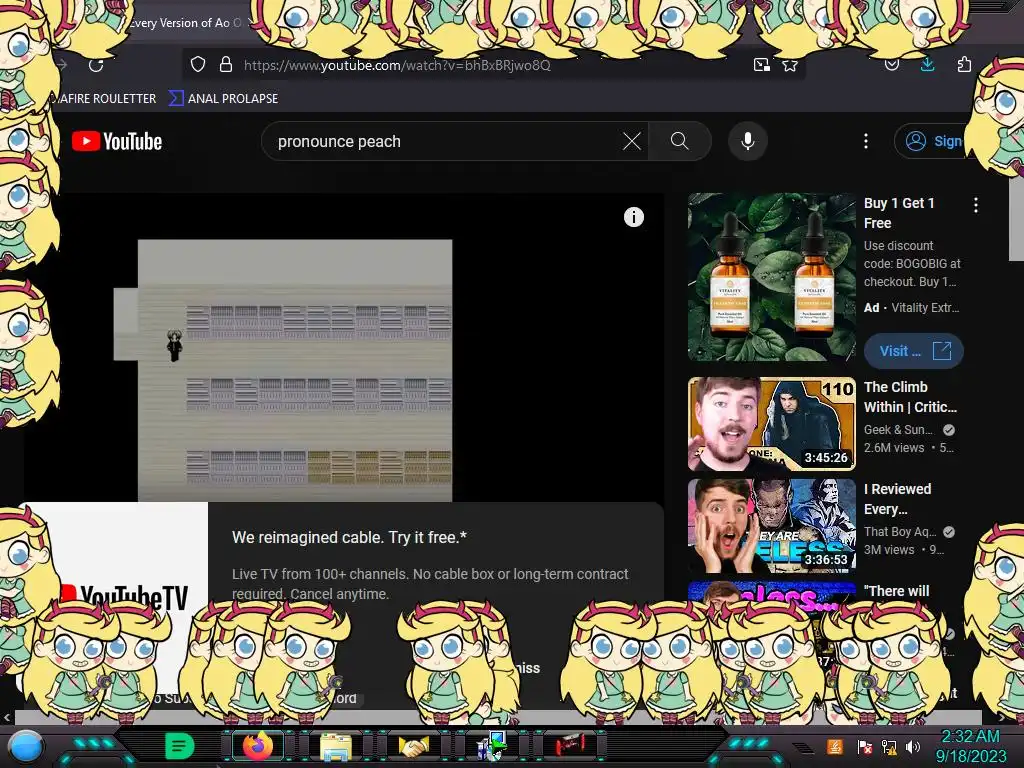Clear the search box with the X
This screenshot has height=768, width=1024.
pyautogui.click(x=632, y=141)
